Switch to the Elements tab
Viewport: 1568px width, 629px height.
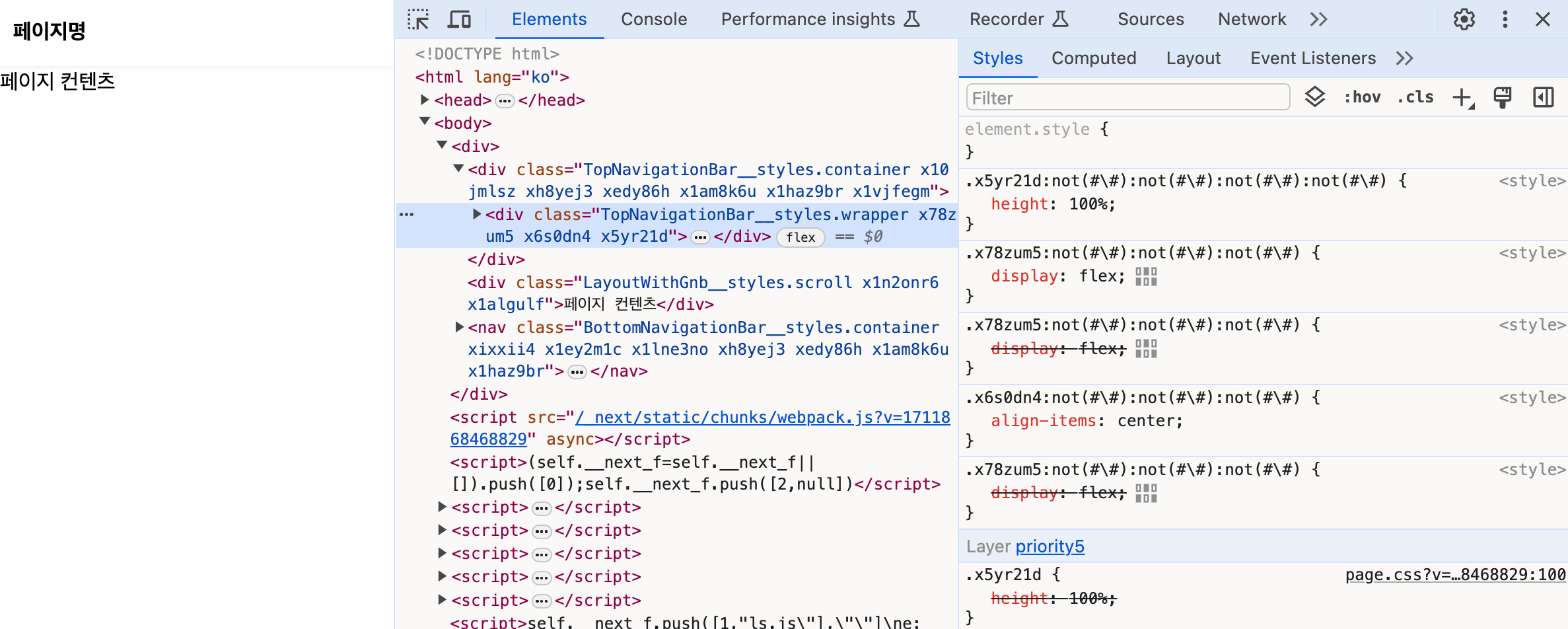click(x=549, y=19)
